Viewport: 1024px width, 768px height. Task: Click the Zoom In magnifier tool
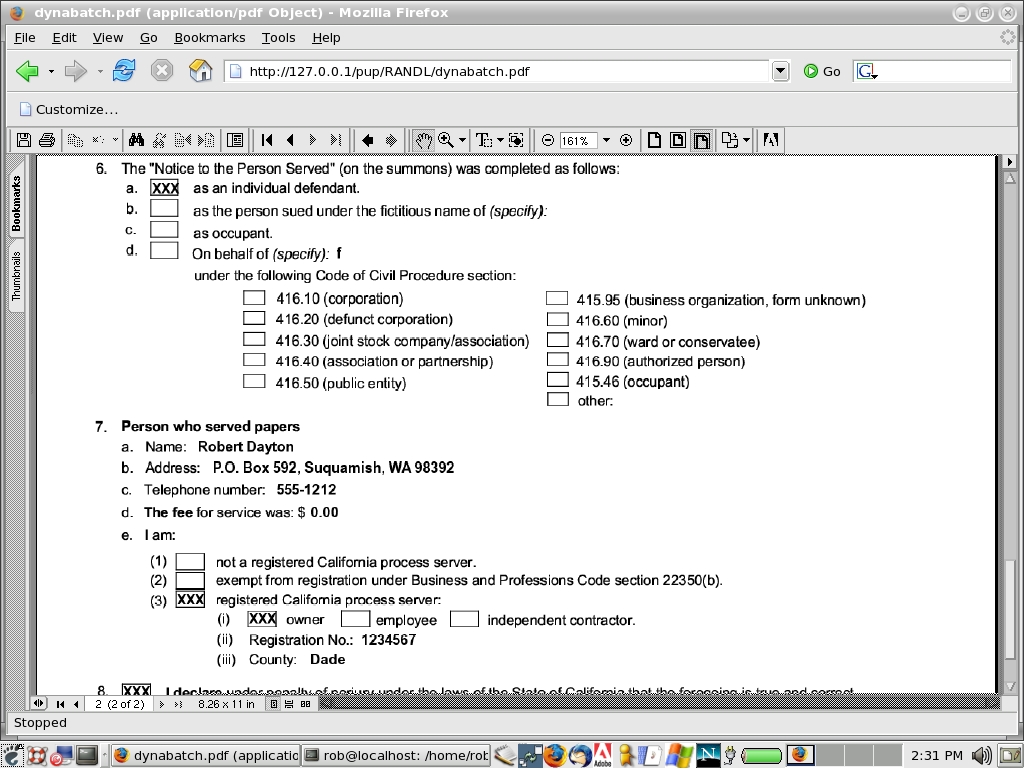coord(446,140)
